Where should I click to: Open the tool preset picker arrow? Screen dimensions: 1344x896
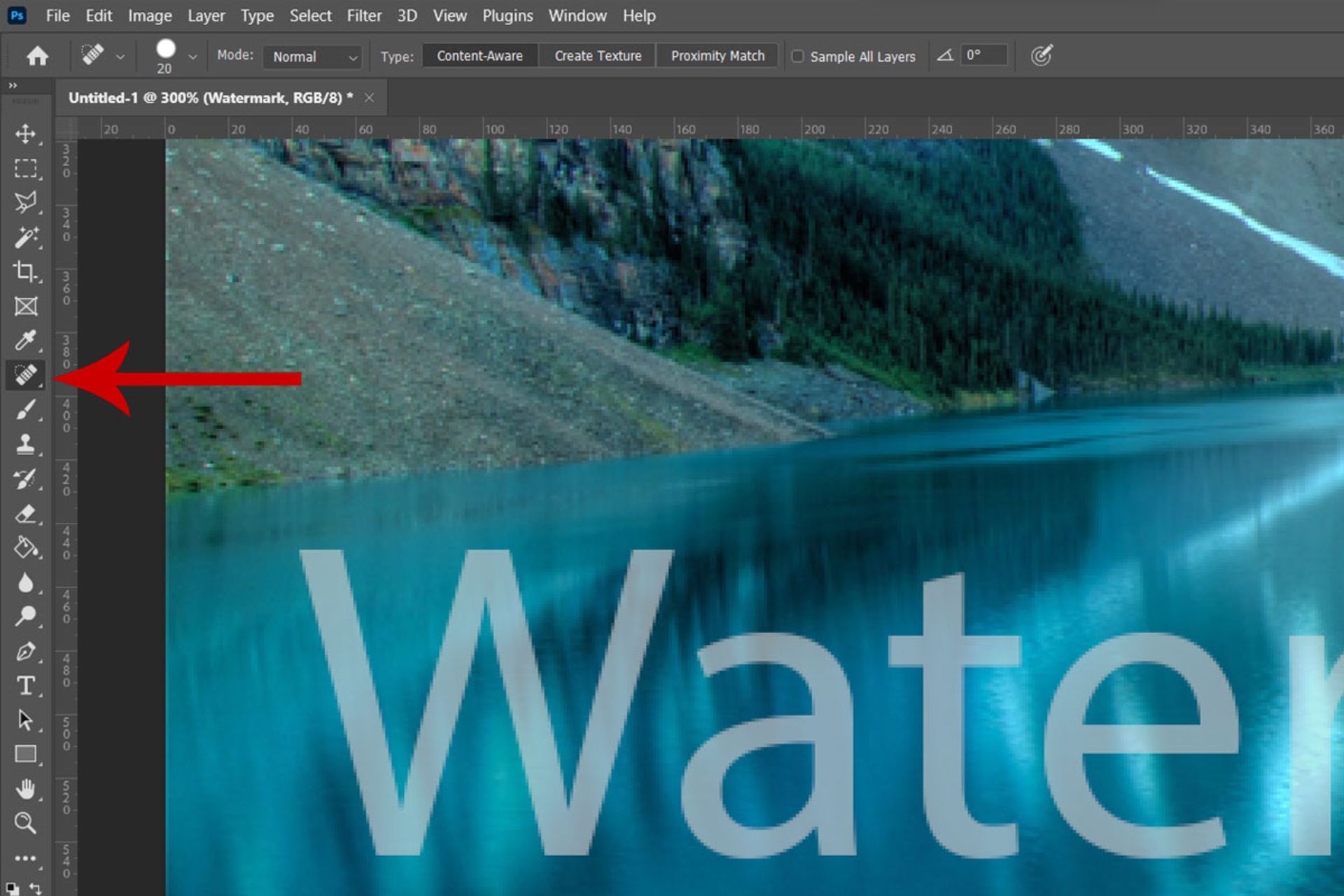pos(120,57)
